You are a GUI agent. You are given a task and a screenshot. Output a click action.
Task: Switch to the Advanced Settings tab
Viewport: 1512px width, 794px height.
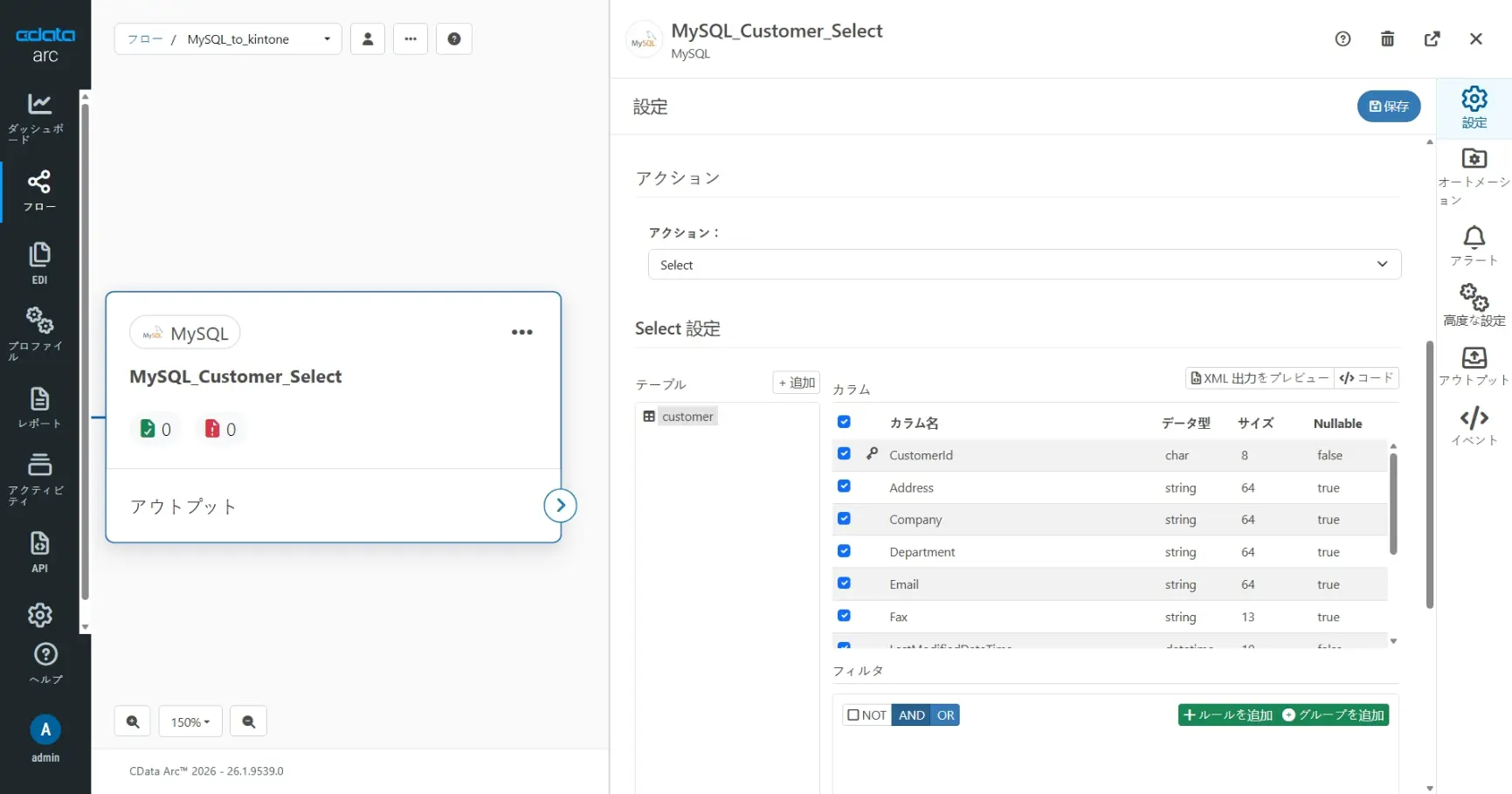pos(1474,304)
